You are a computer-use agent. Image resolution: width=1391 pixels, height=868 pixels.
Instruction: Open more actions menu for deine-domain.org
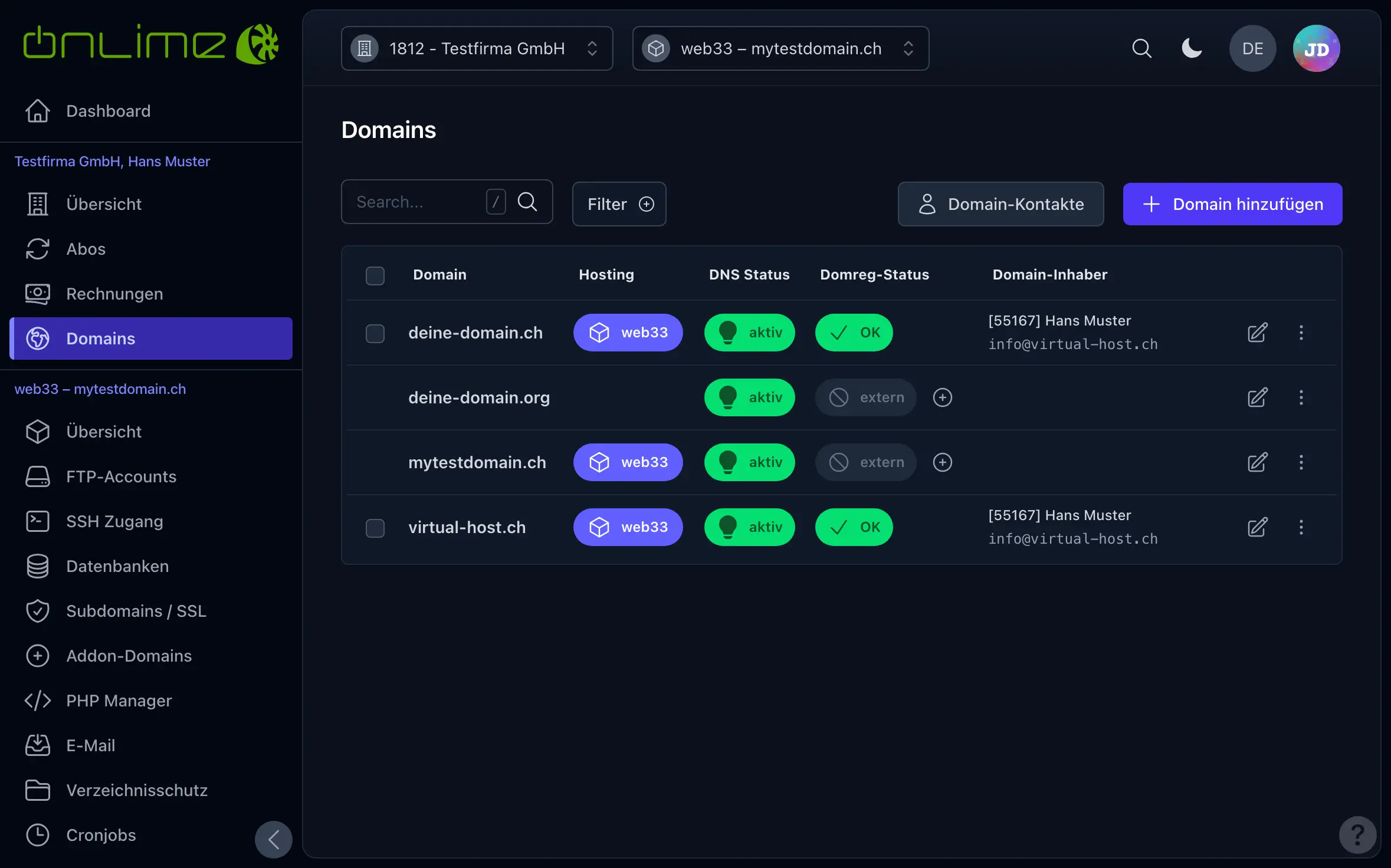tap(1301, 397)
